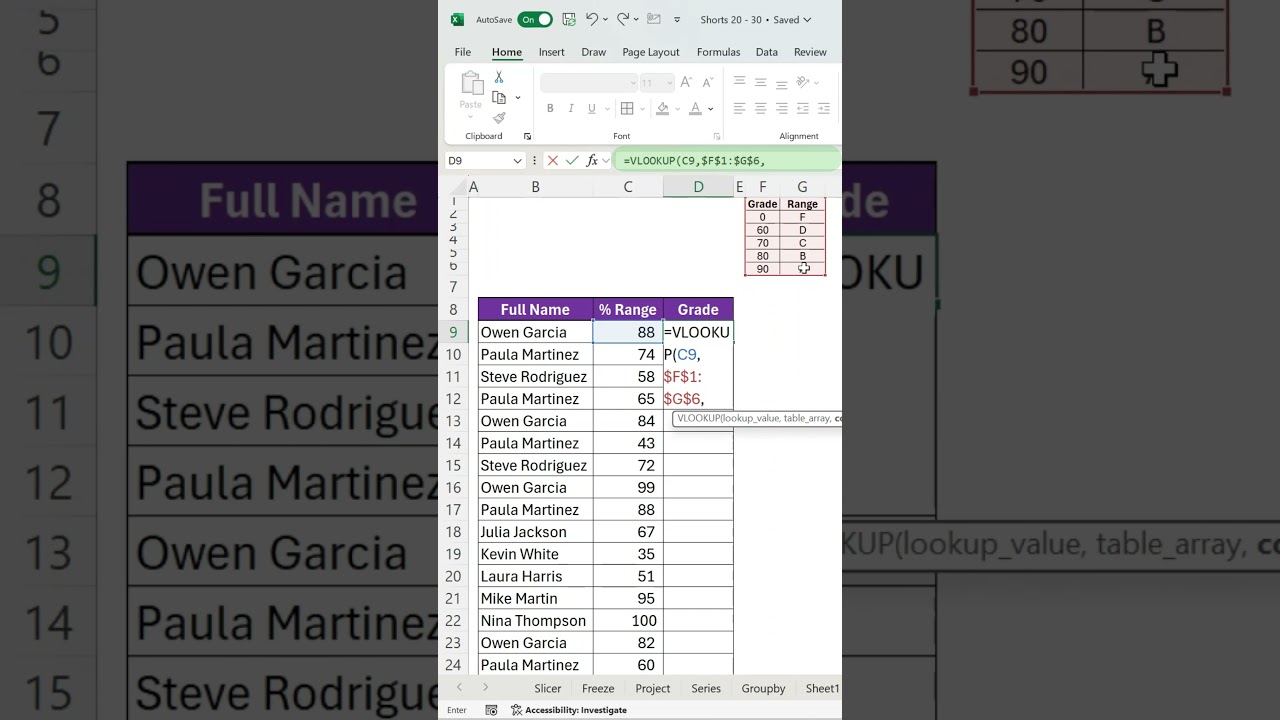Toggle Underline formatting
Viewport: 1280px width, 720px height.
click(x=592, y=108)
